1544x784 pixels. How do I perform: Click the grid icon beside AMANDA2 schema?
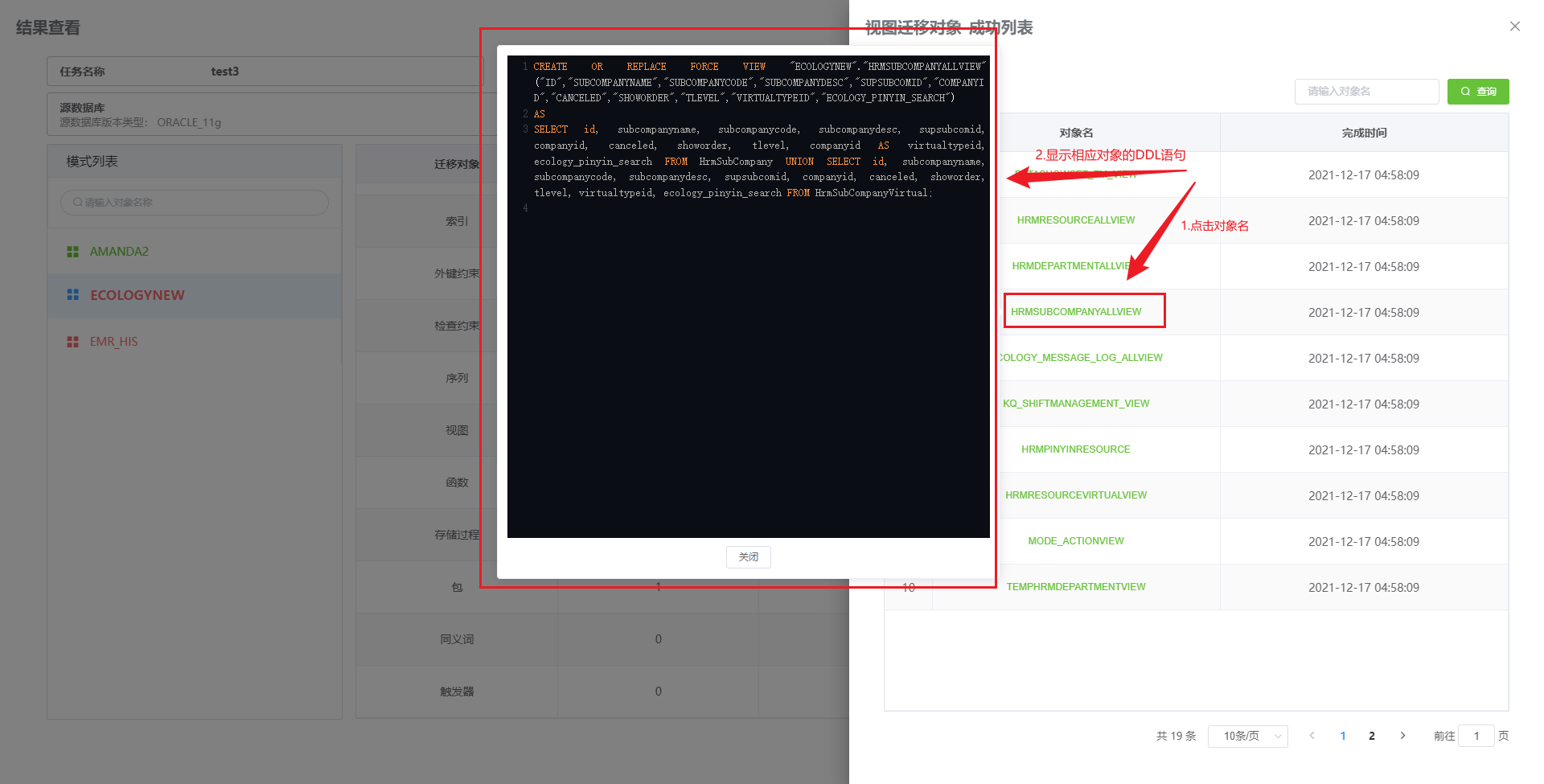tap(72, 251)
